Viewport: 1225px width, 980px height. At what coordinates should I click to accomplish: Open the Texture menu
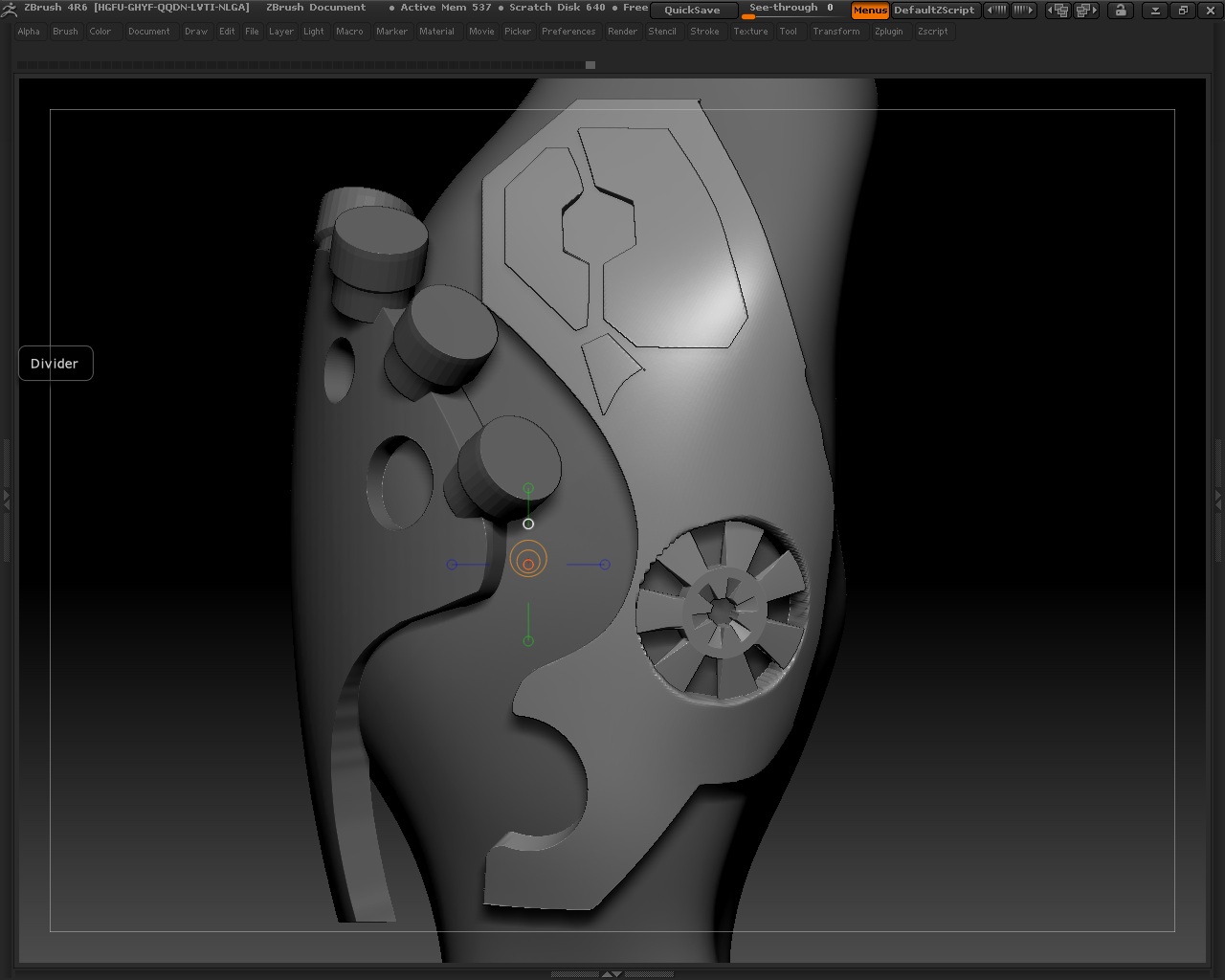750,32
